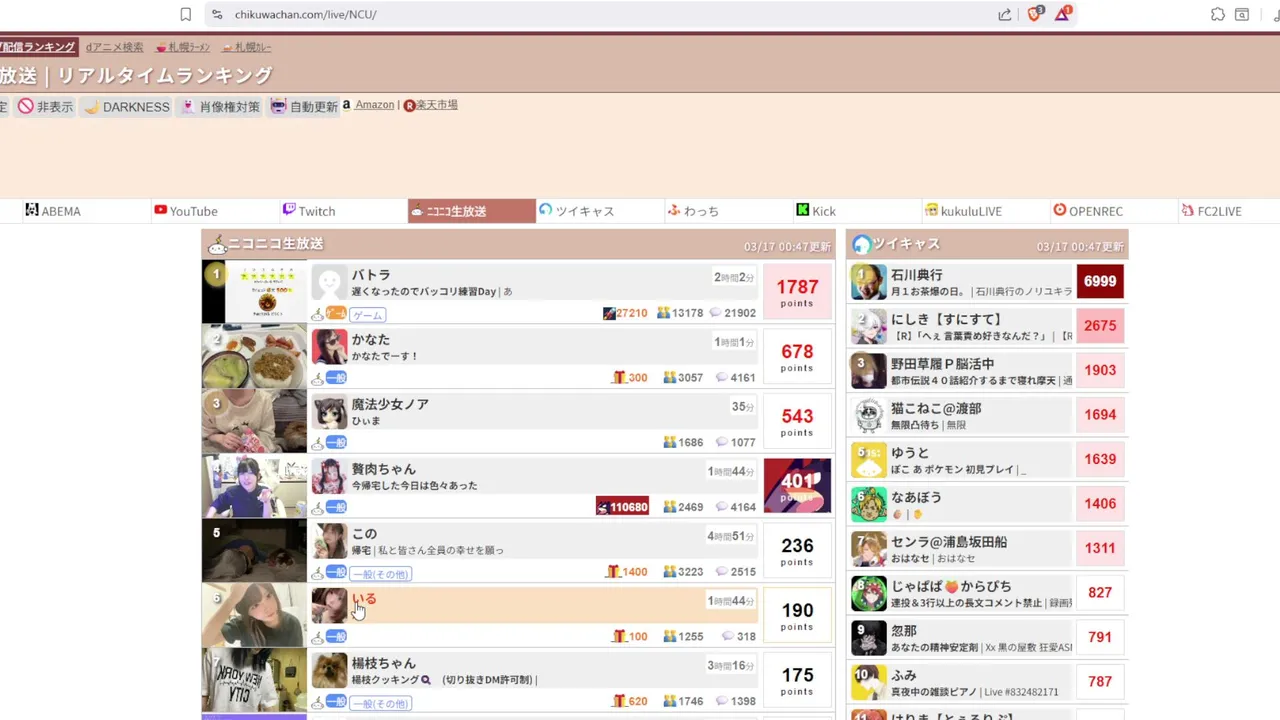1280x720 pixels.
Task: Open site information icon in address bar
Action: pyautogui.click(x=217, y=14)
